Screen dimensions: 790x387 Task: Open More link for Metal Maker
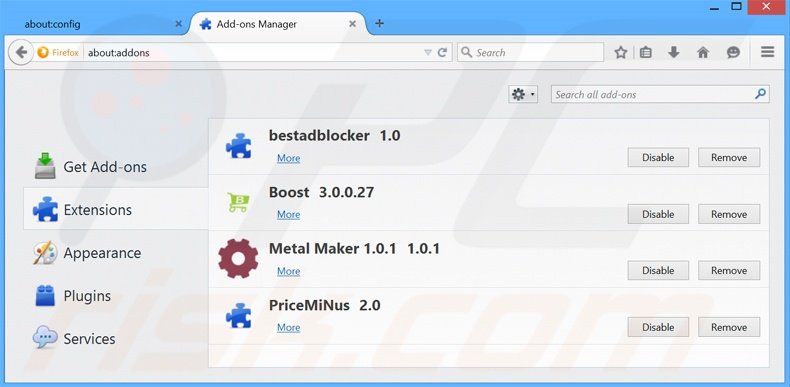tap(289, 271)
